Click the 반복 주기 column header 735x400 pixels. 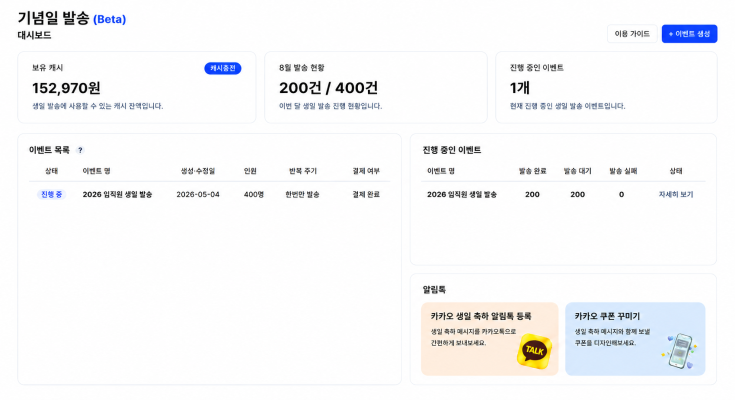coord(303,171)
